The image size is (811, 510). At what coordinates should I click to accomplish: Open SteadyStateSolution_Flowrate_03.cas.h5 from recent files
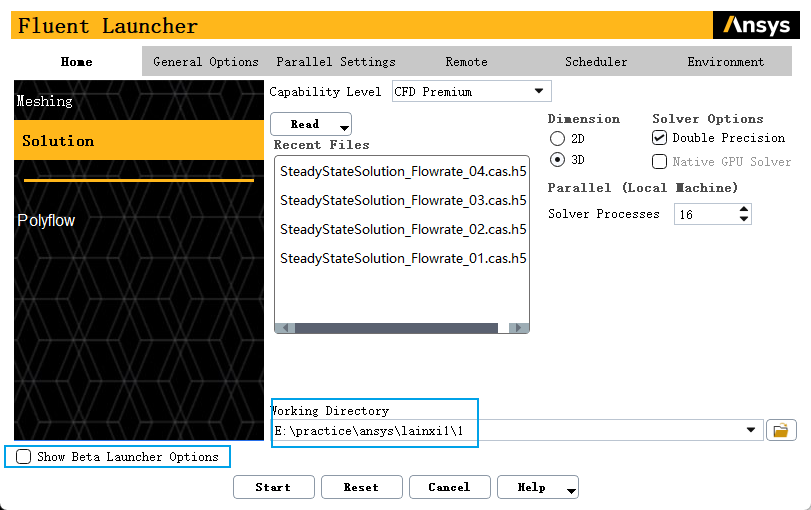click(x=402, y=200)
